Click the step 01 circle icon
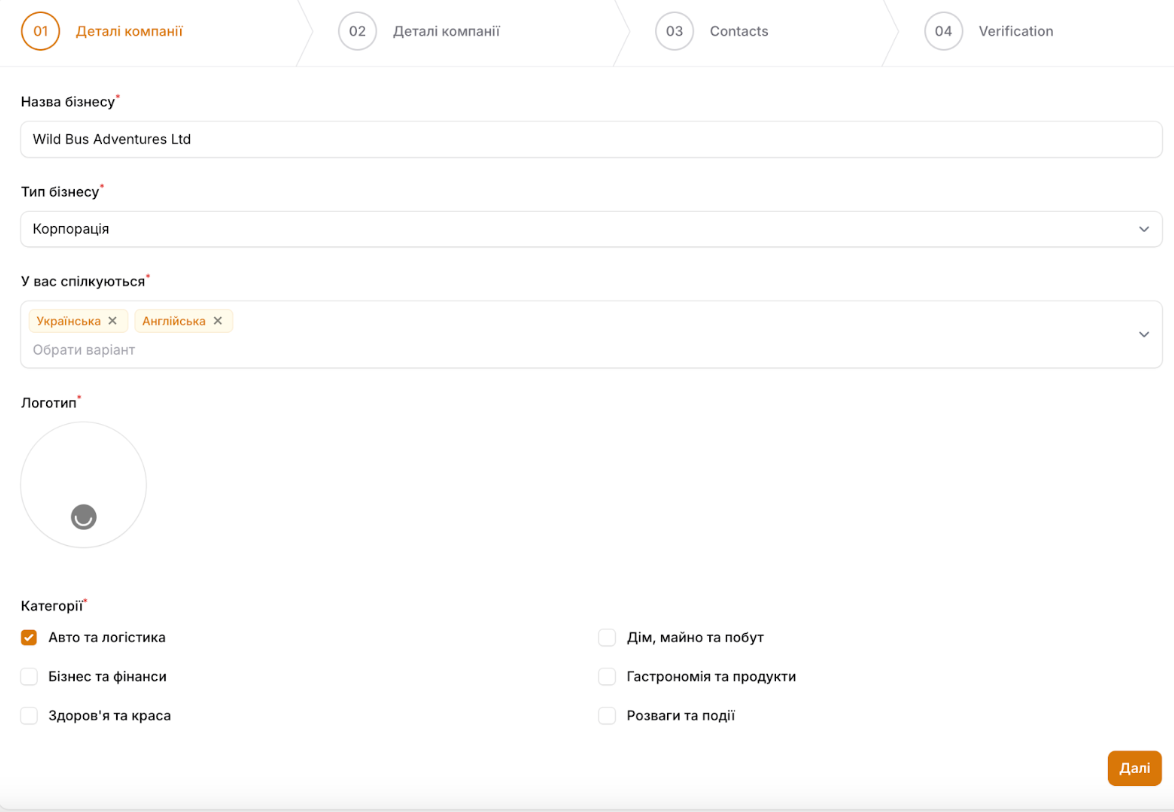 pos(41,31)
